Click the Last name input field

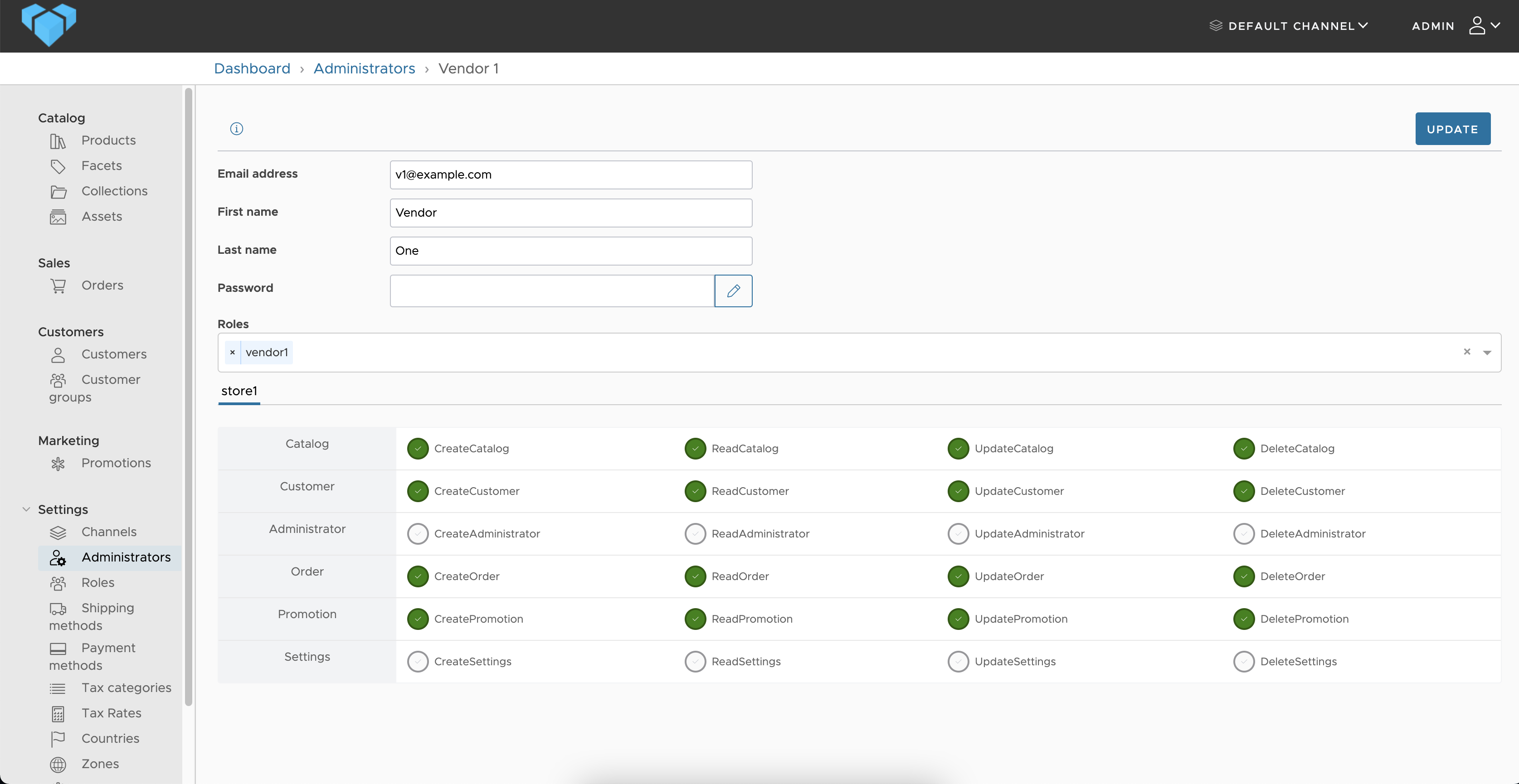pyautogui.click(x=570, y=251)
